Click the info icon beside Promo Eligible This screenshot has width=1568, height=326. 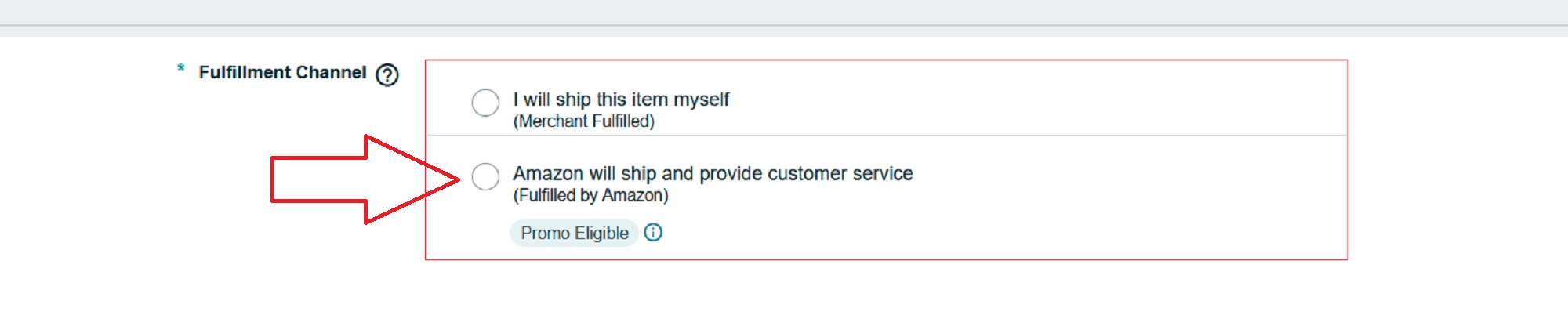[x=653, y=233]
